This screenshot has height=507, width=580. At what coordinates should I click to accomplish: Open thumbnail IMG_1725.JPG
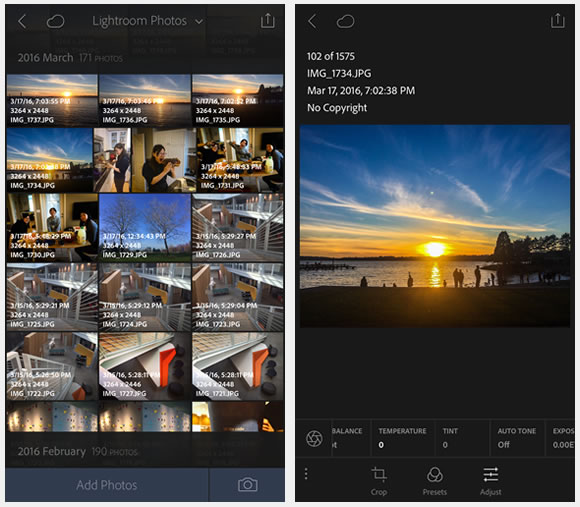tap(52, 297)
